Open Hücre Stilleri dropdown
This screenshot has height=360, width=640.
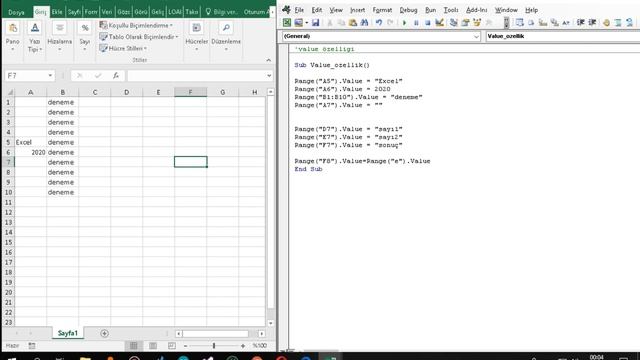tap(123, 48)
